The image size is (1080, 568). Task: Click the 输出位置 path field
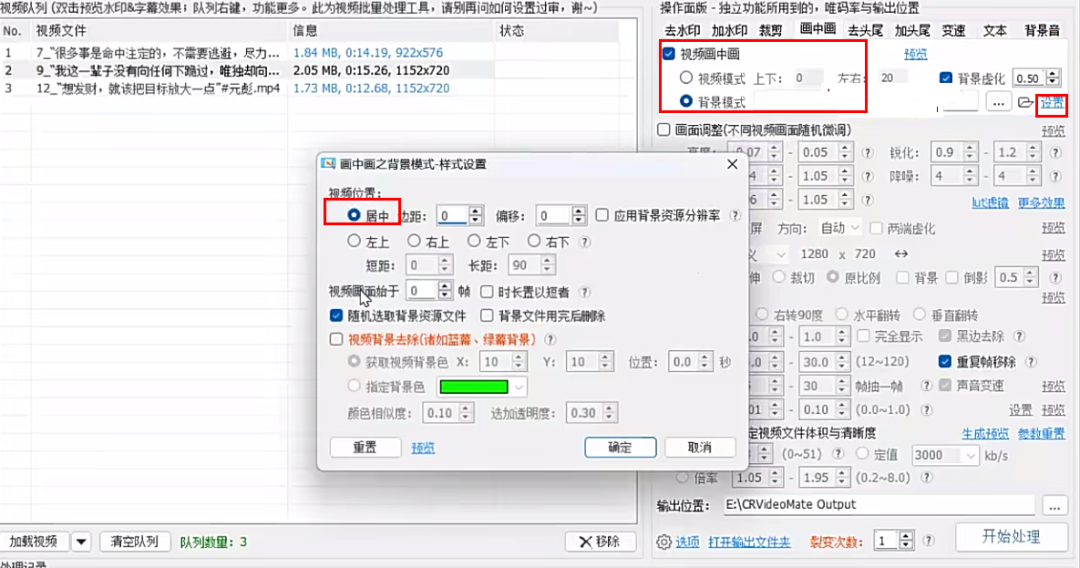tap(879, 505)
